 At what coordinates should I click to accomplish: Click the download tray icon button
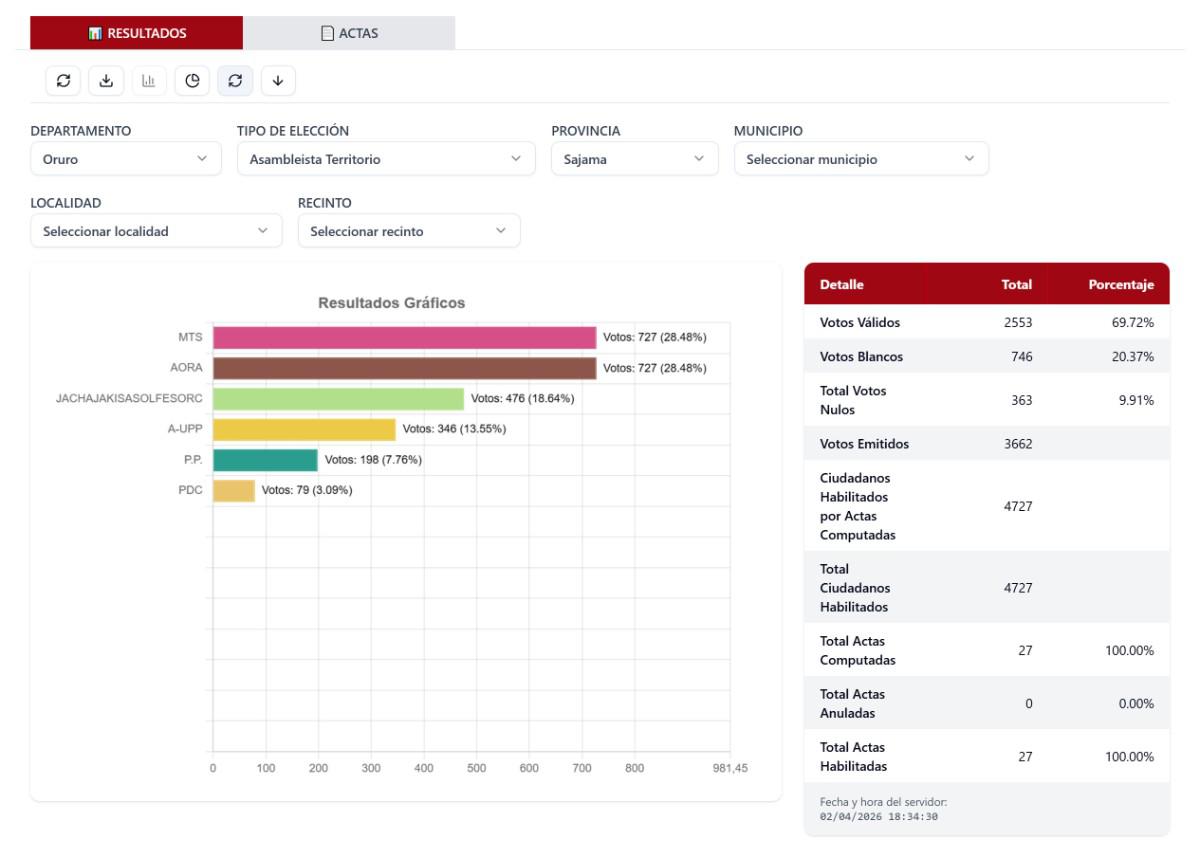coord(106,81)
